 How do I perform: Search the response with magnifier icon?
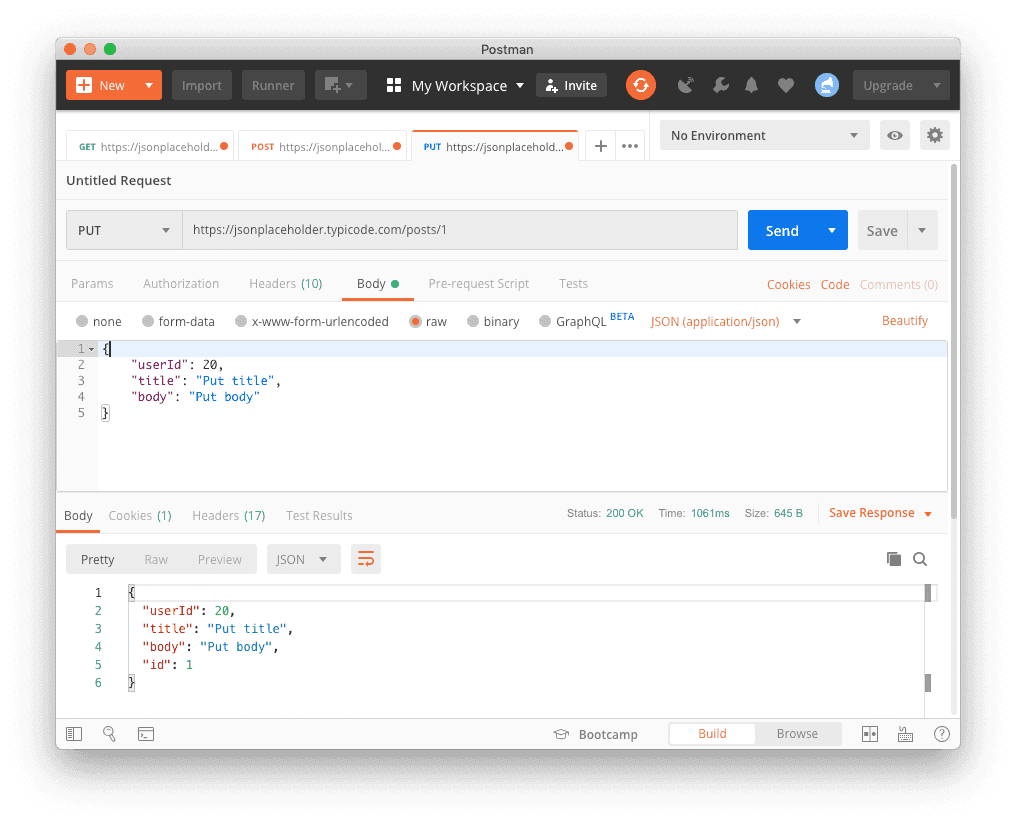(x=920, y=559)
